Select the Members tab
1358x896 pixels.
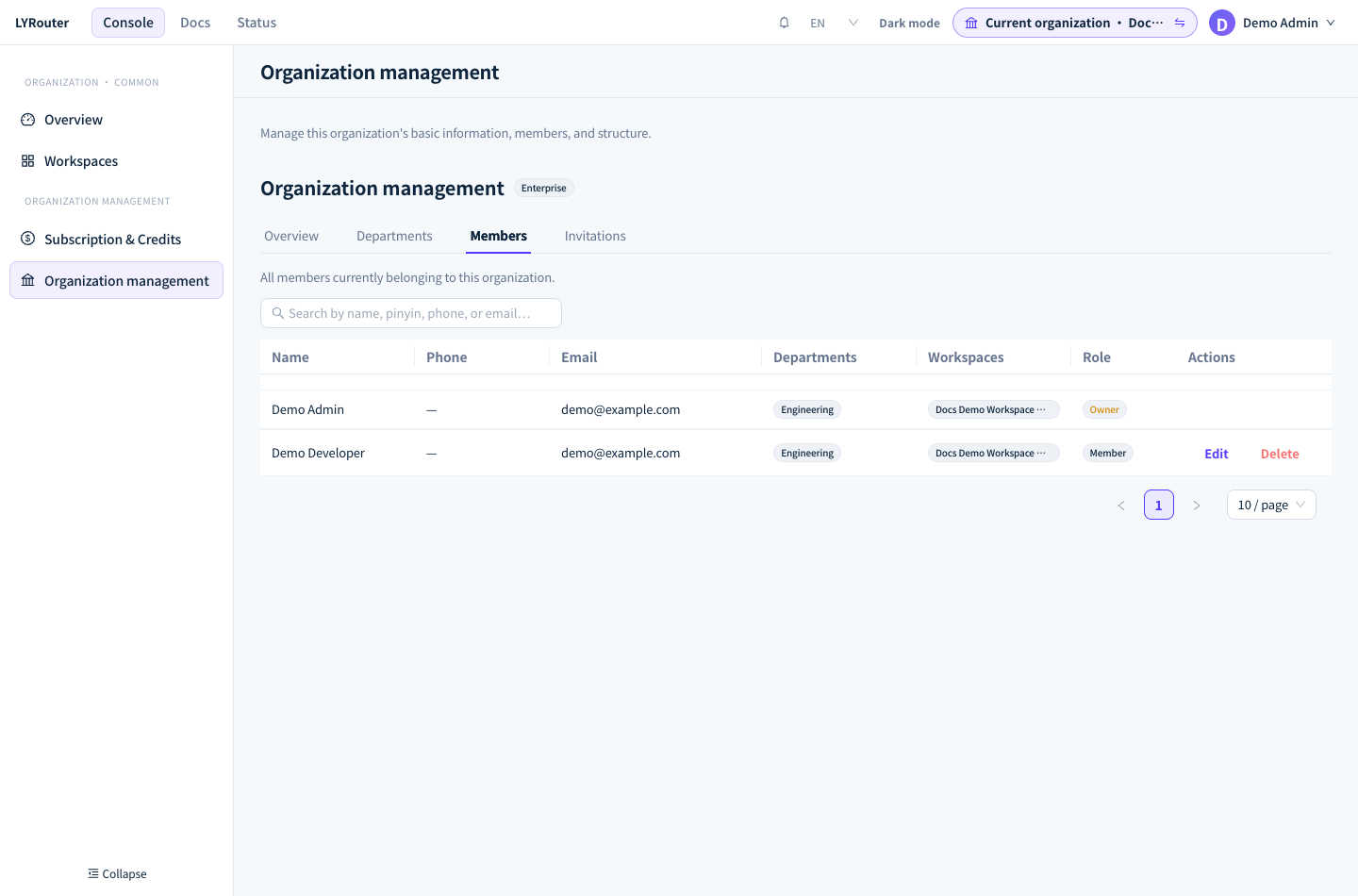coord(499,236)
